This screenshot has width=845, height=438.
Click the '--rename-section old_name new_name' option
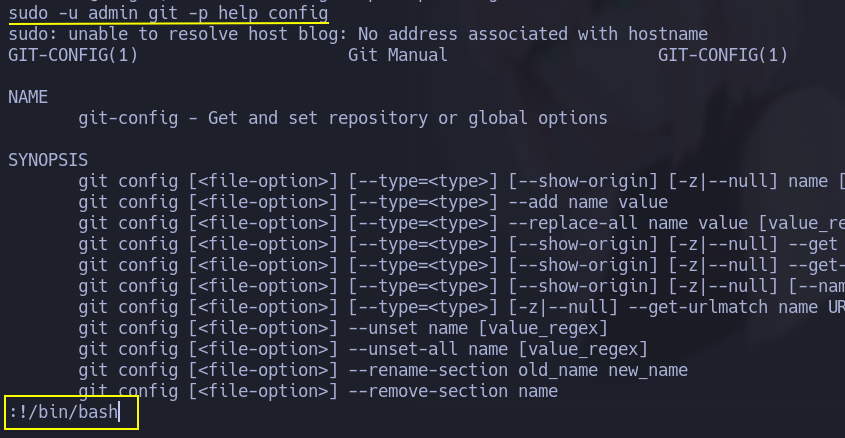(x=518, y=370)
